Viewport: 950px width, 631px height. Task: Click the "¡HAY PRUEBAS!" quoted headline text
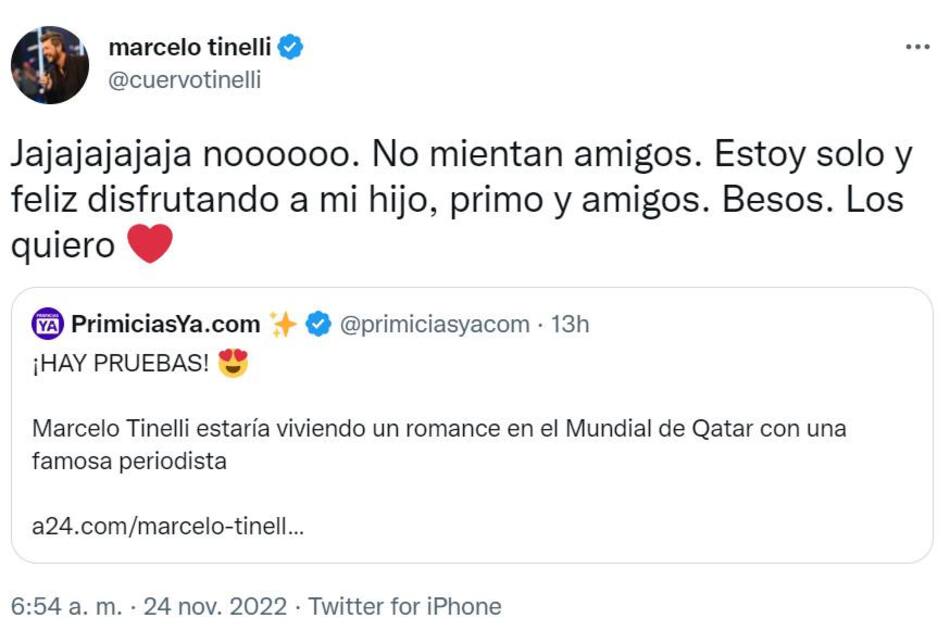click(x=120, y=364)
